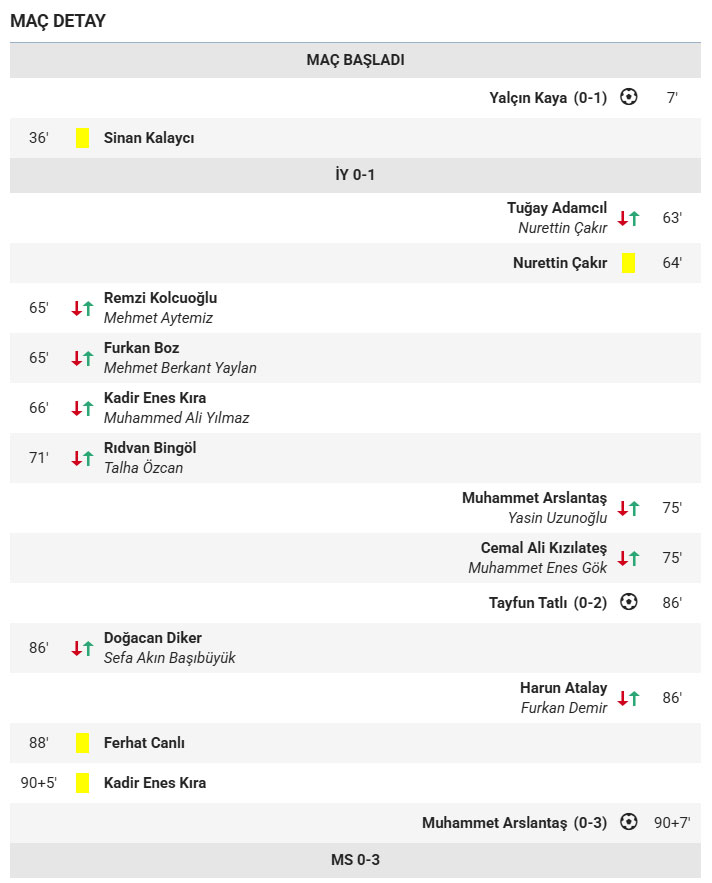Click the yellow card beside Ferhat Canlı
This screenshot has width=712, height=883.
pyautogui.click(x=82, y=743)
